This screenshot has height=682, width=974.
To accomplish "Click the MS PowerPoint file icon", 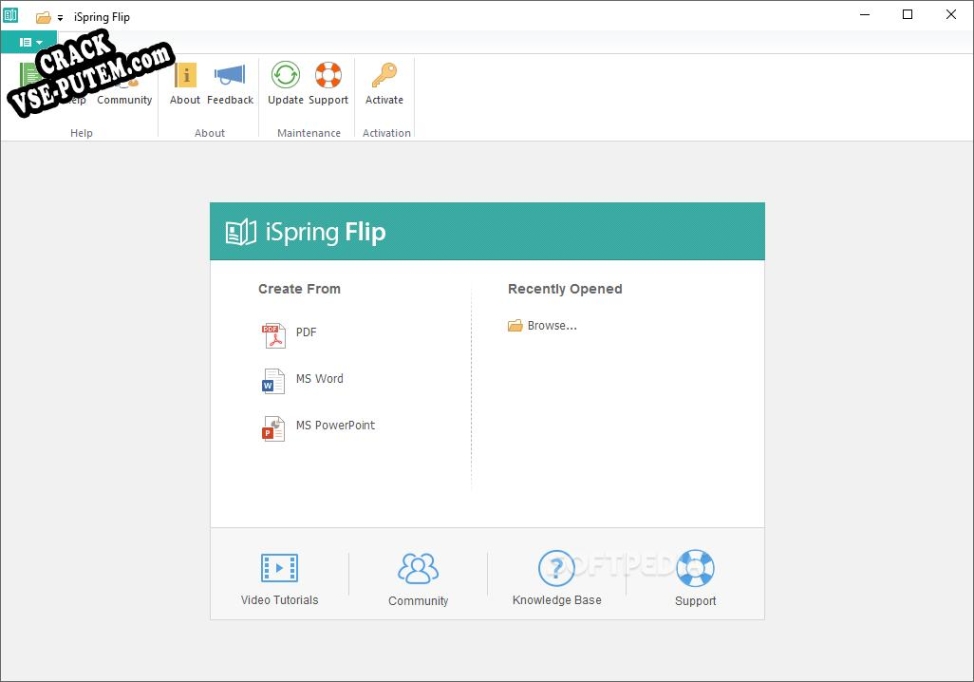I will tap(273, 429).
